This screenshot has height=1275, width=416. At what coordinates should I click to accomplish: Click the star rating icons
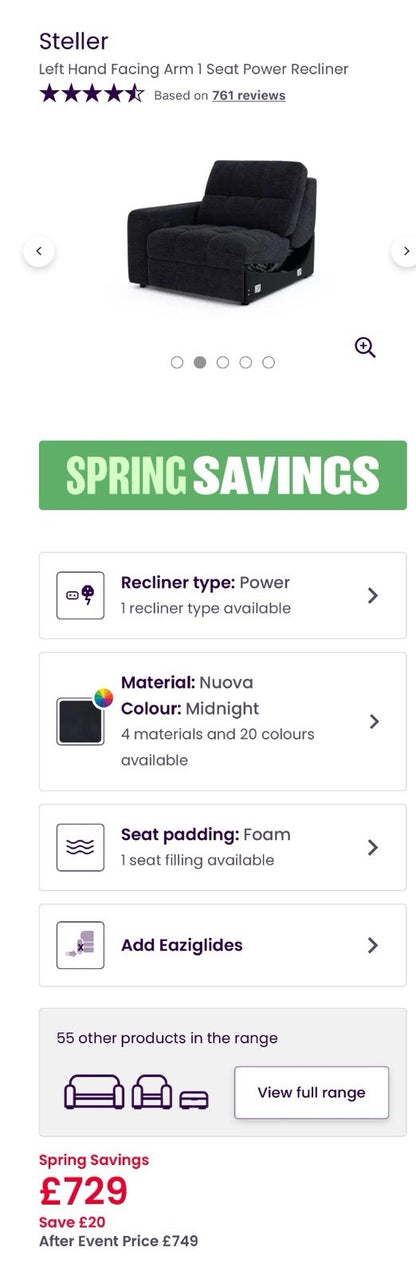coord(92,94)
